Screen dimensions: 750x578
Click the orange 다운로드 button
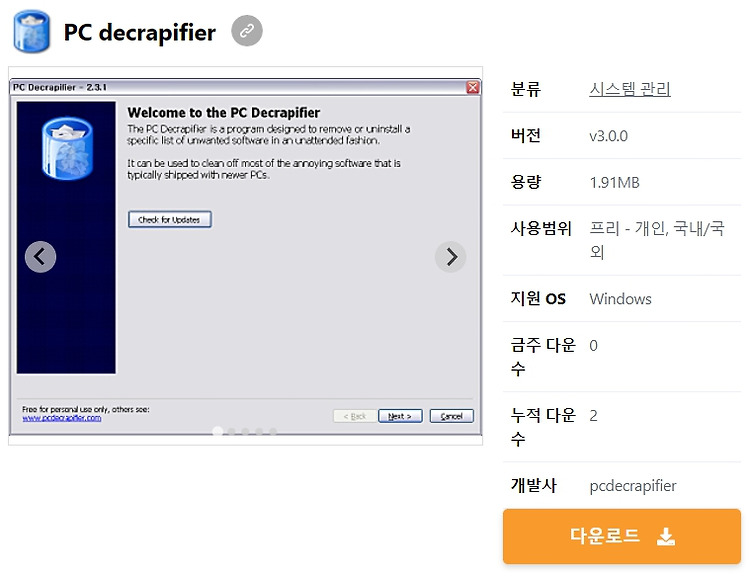tap(622, 536)
